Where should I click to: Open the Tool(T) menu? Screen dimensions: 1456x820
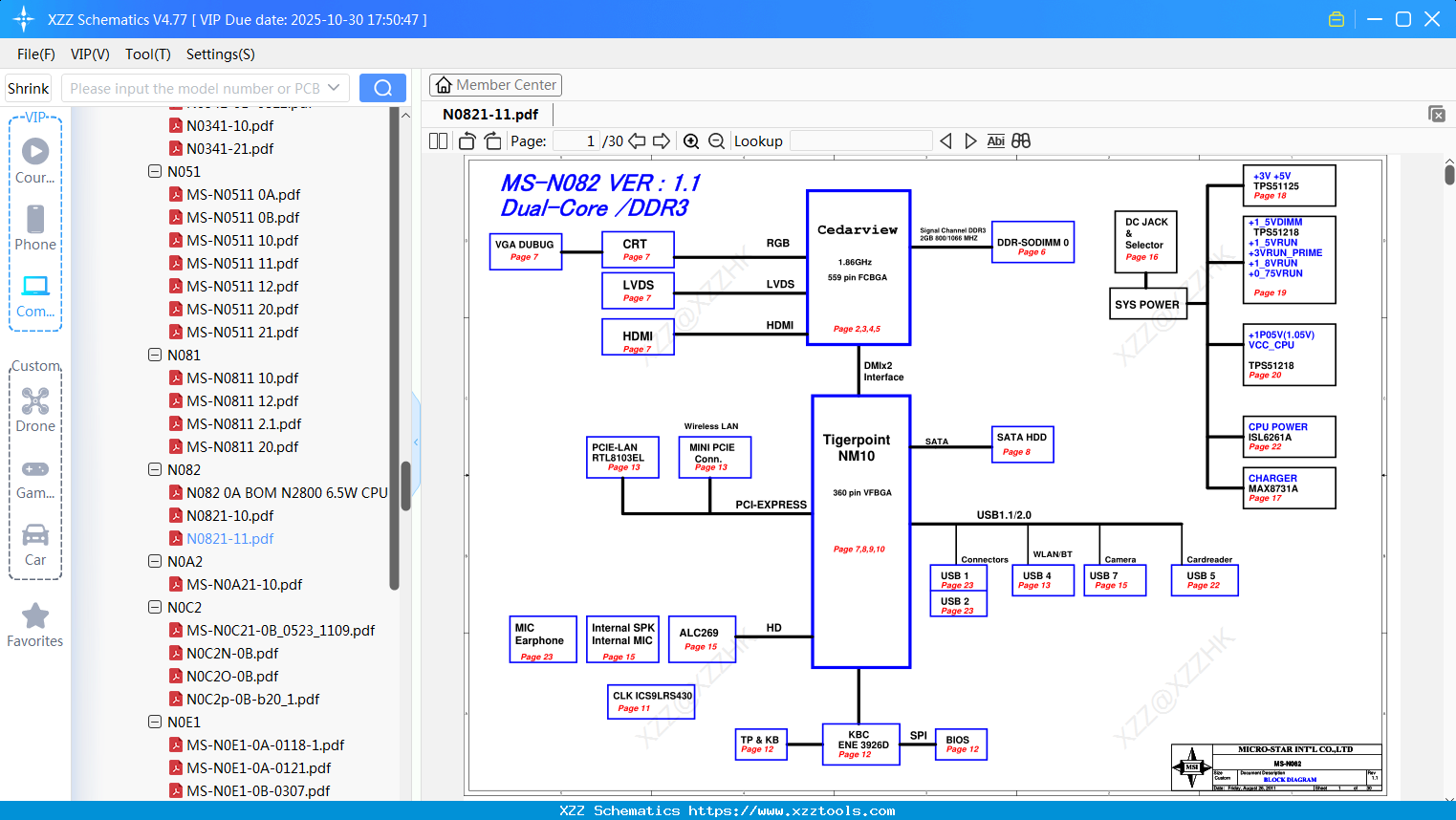click(x=148, y=54)
